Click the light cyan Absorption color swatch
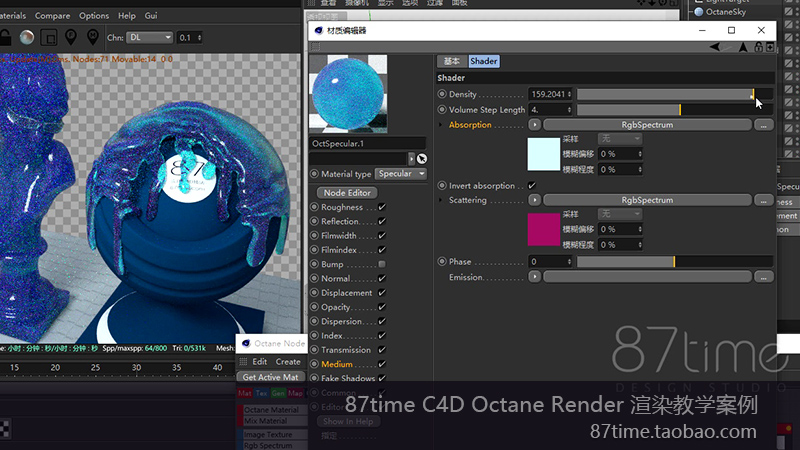Screen dimensions: 800x450 point(543,154)
